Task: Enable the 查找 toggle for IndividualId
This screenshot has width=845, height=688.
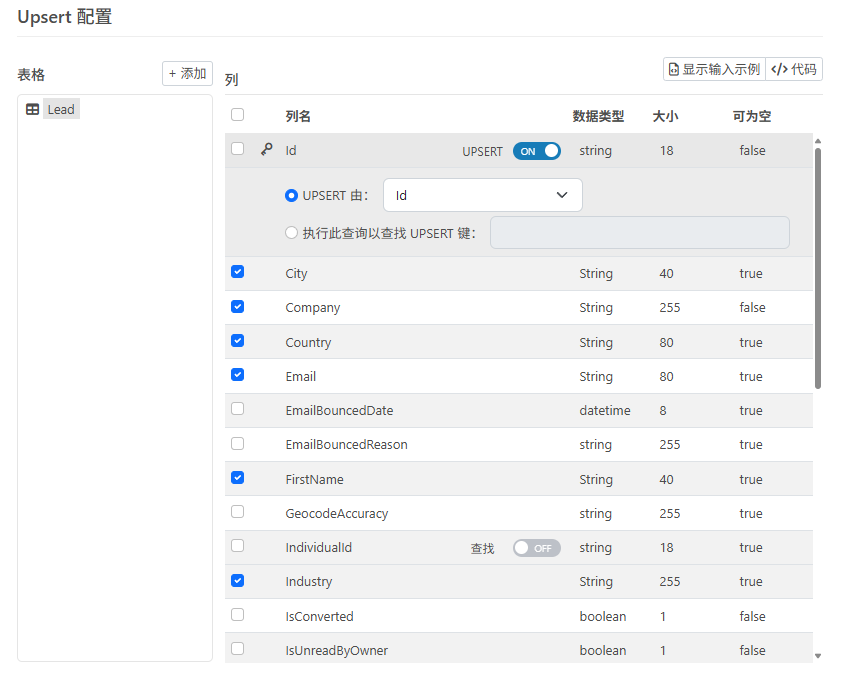Action: pos(537,548)
